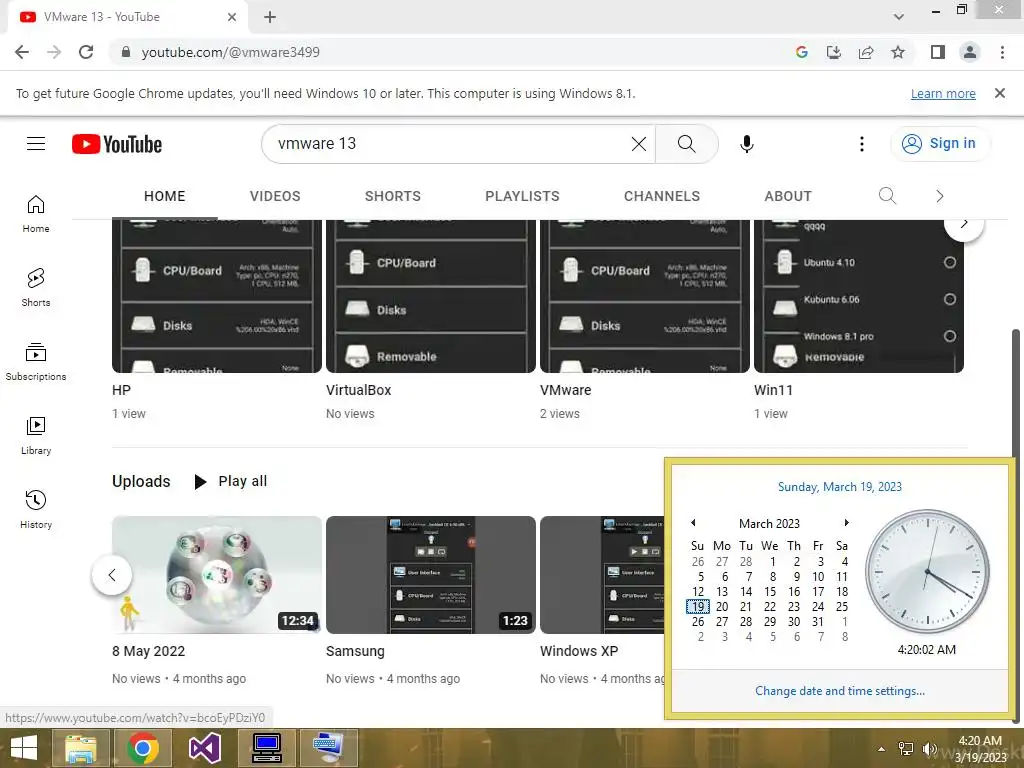
Task: Open Library in the left sidebar
Action: point(36,436)
